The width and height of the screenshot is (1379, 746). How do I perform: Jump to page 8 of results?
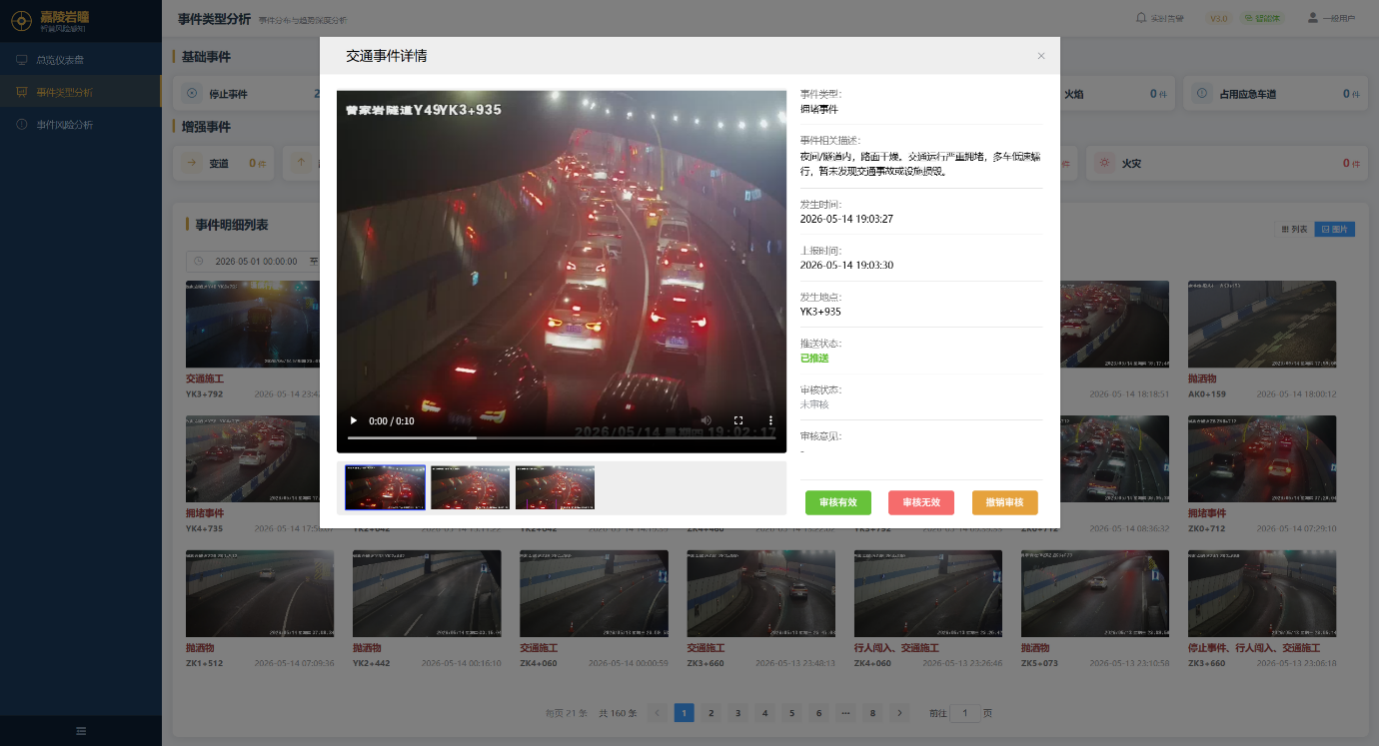point(873,713)
